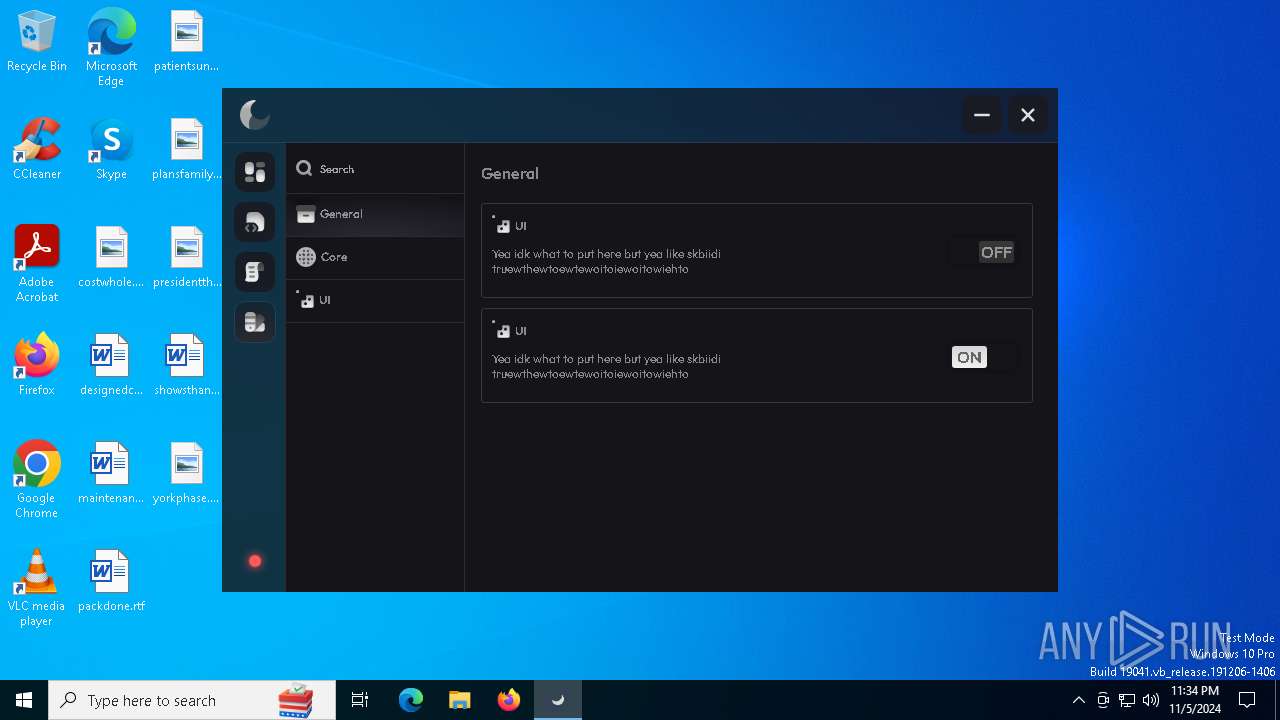Select the General settings category
This screenshot has height=720, width=1280.
(375, 214)
